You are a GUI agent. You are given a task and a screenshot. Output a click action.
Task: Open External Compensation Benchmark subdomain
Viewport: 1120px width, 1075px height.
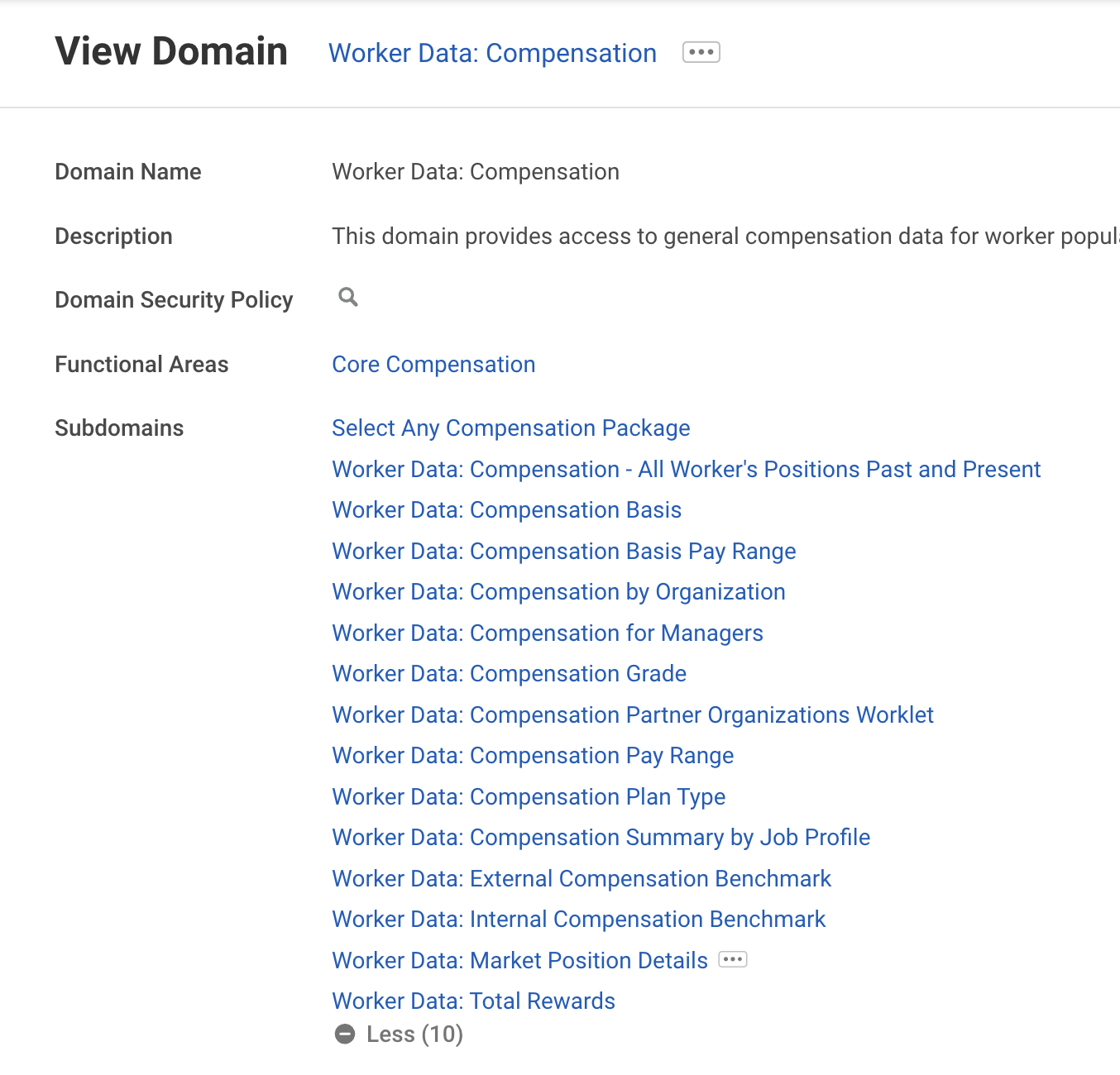pyautogui.click(x=582, y=879)
